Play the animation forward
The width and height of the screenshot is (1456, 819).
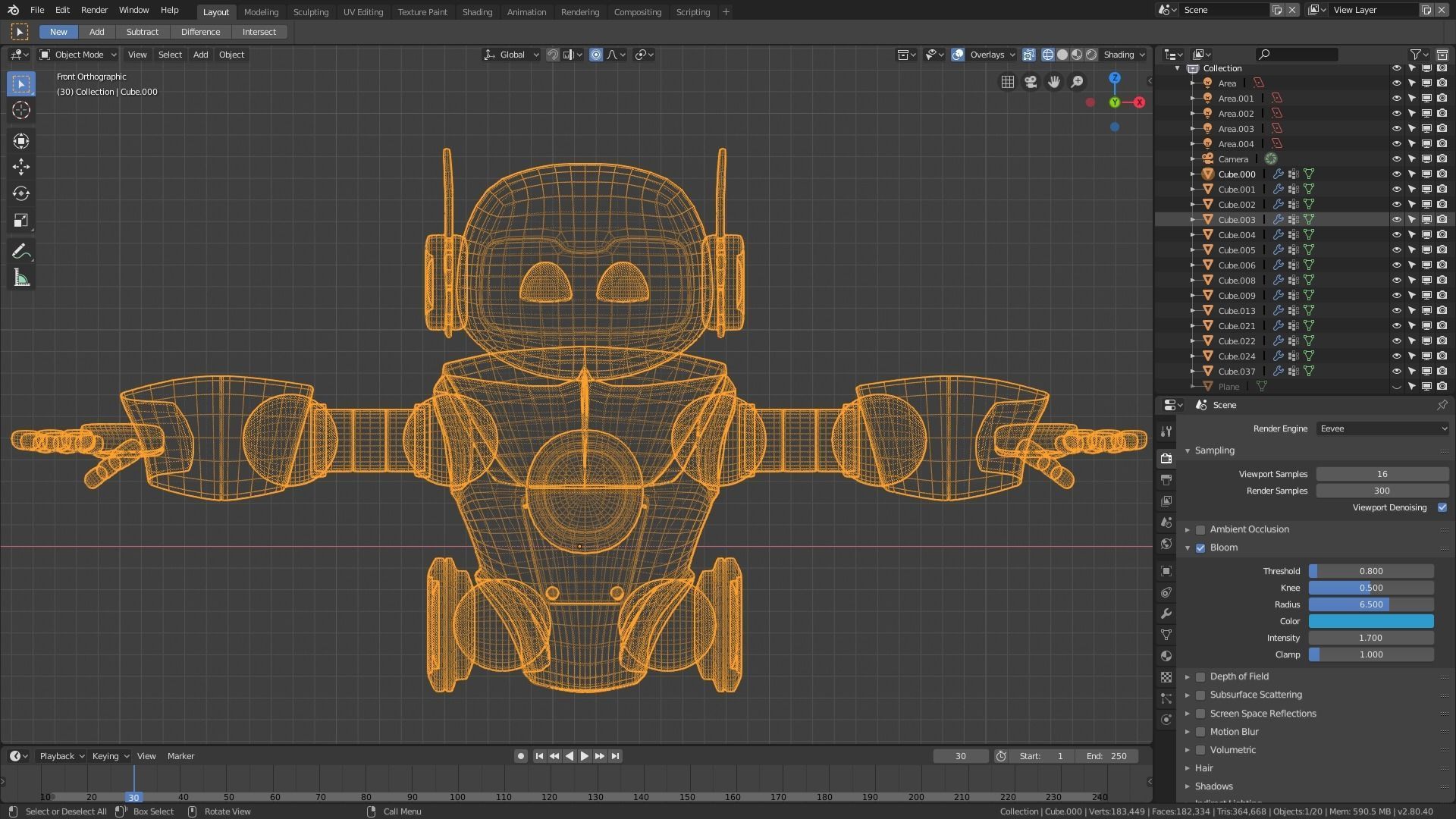(584, 757)
